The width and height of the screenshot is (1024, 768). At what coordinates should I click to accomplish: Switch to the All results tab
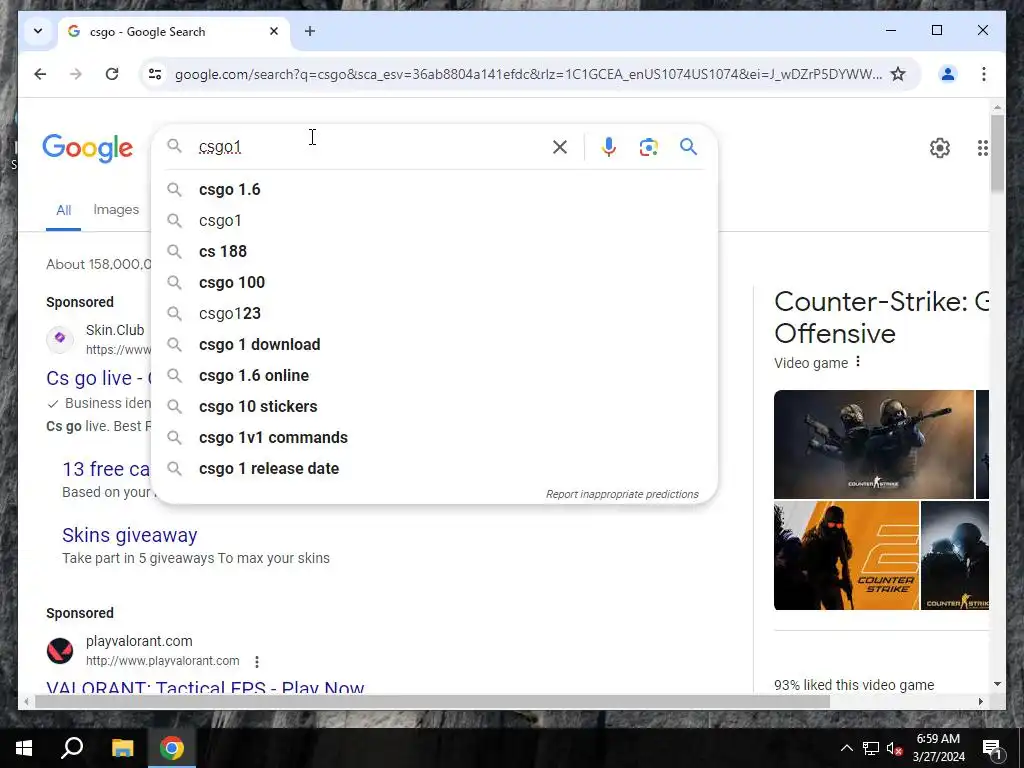pos(63,210)
